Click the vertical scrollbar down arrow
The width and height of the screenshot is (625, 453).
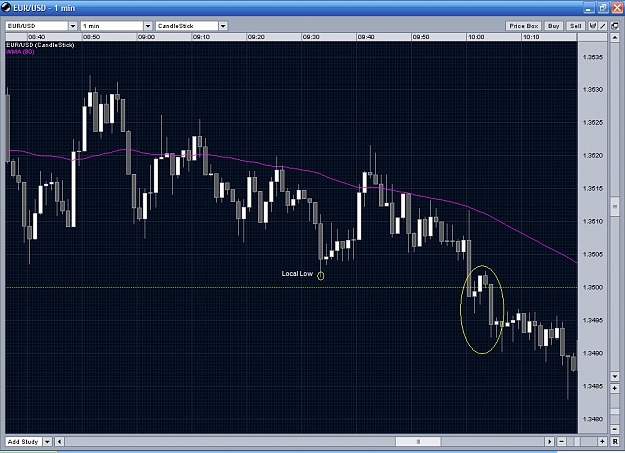[615, 376]
